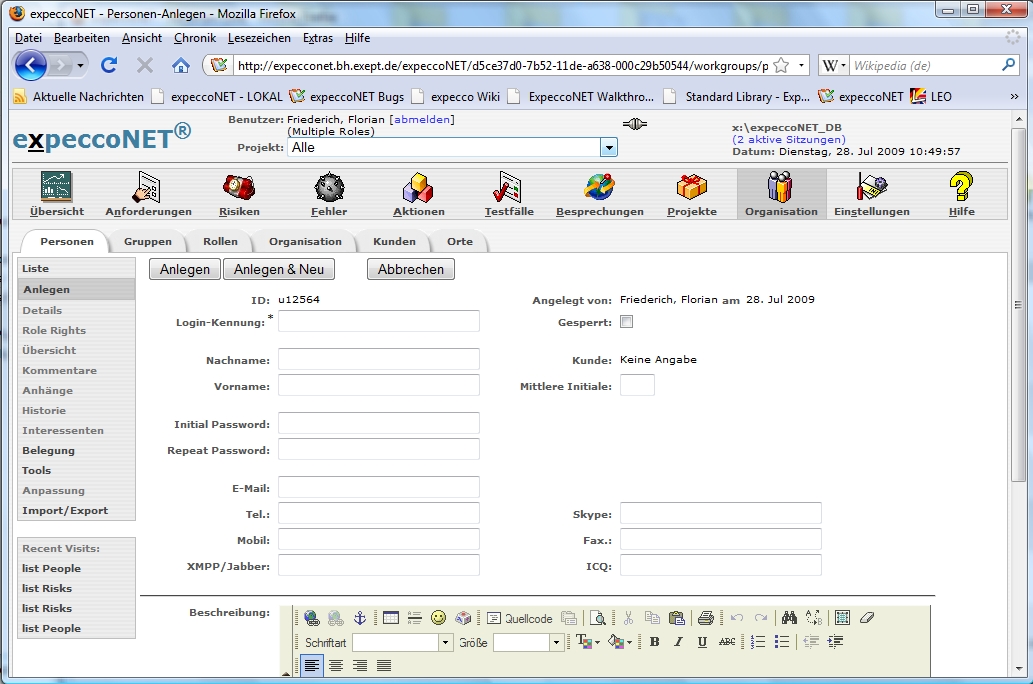Click the print icon in editor
This screenshot has height=684, width=1033.
point(705,618)
